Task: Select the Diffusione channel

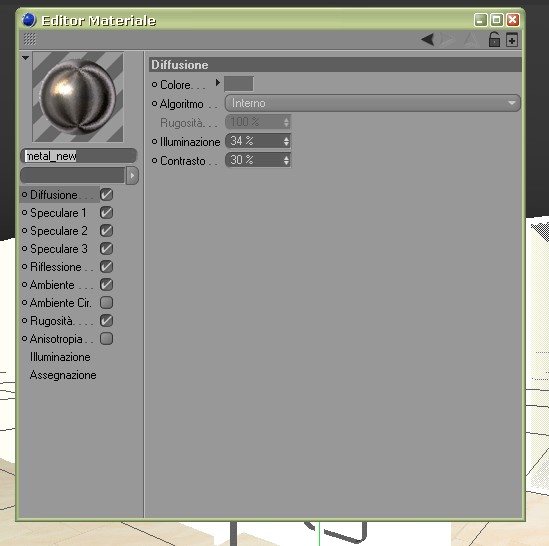Action: point(54,195)
